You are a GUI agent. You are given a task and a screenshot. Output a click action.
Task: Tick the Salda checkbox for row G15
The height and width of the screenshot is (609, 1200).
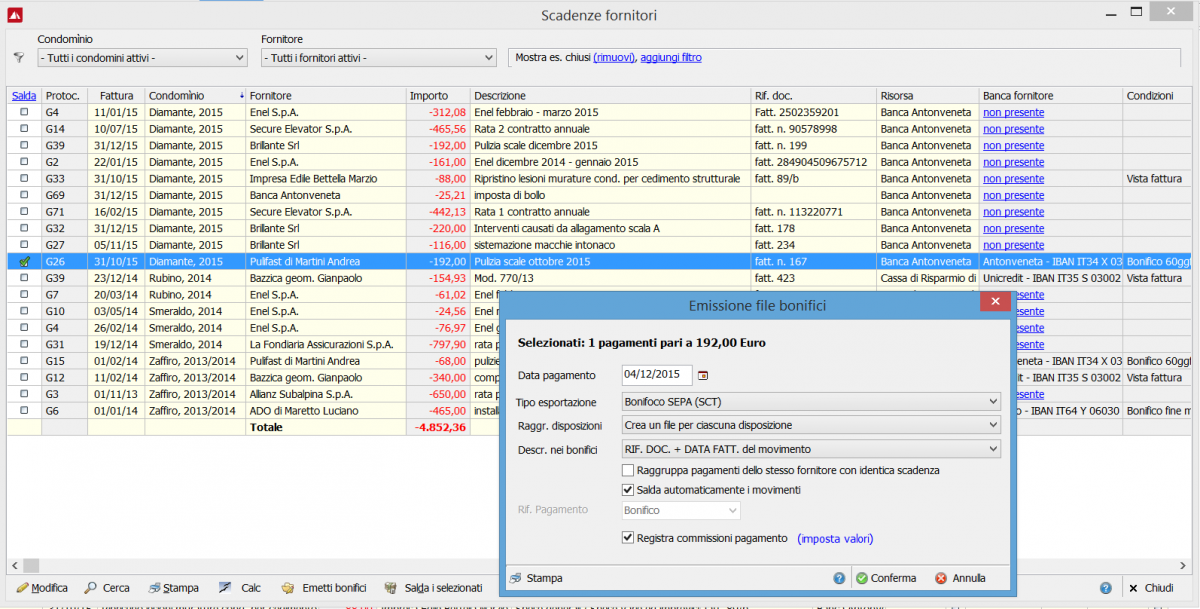click(24, 361)
